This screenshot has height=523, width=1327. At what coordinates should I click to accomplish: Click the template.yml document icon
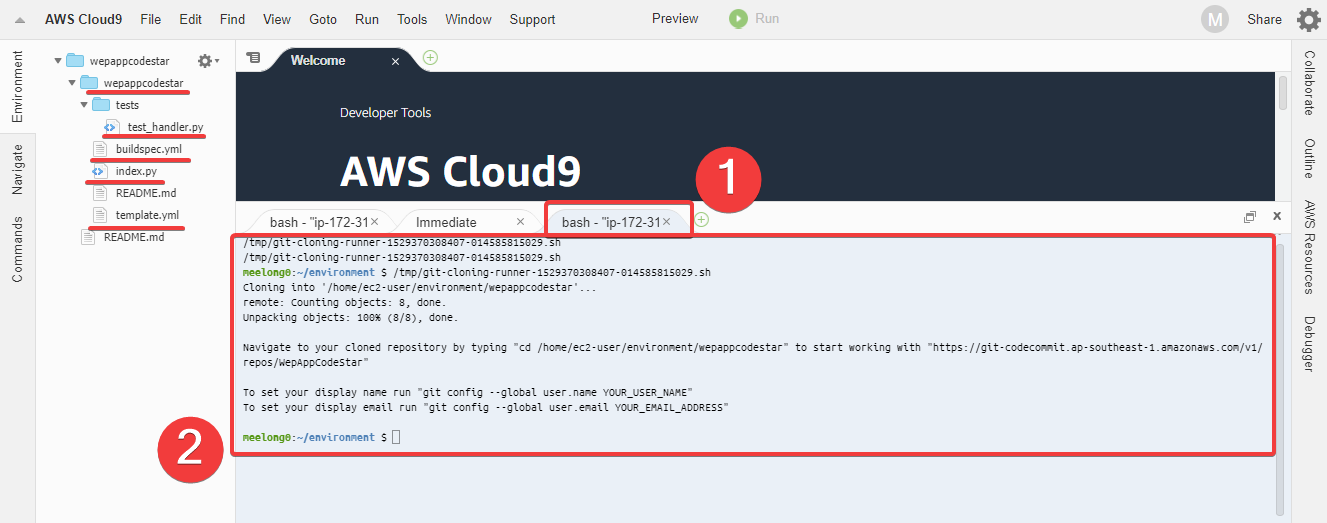coord(99,215)
